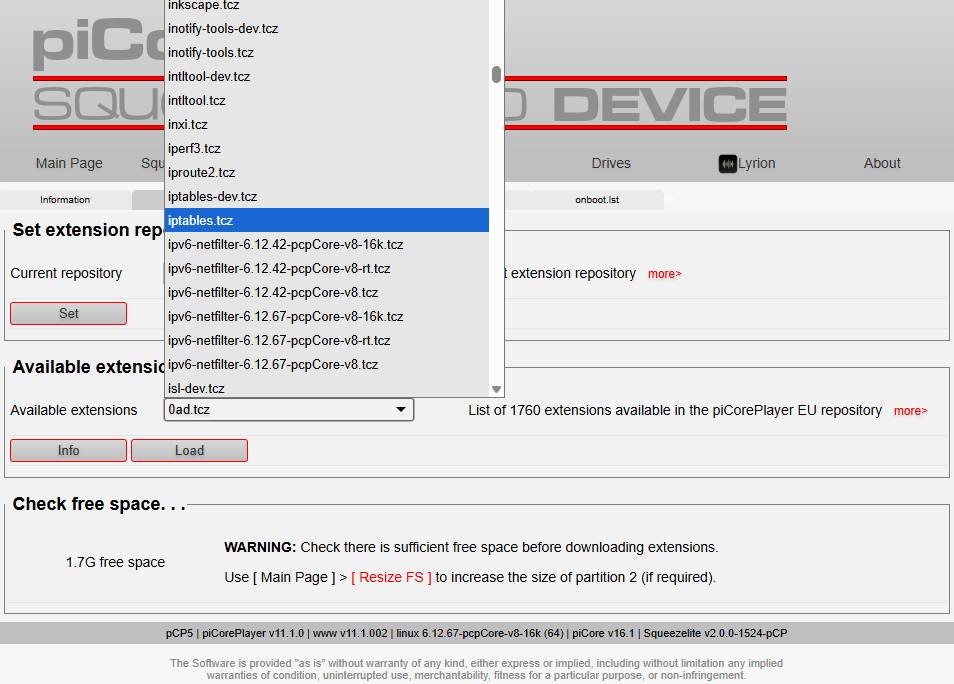Click the Info button
The height and width of the screenshot is (684, 954).
69,450
